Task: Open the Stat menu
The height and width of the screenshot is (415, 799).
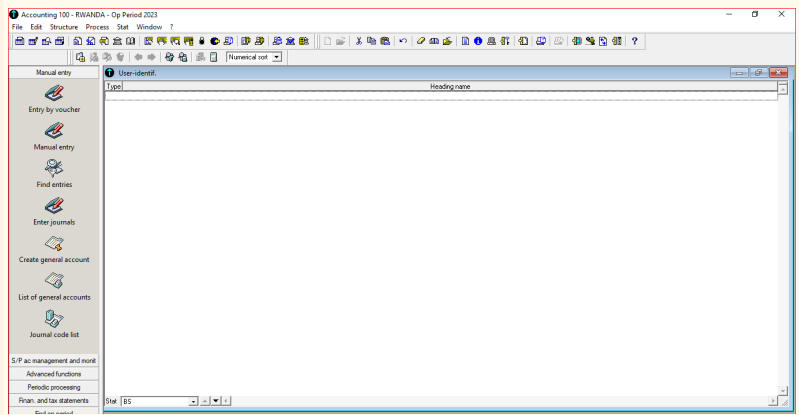Action: [123, 27]
